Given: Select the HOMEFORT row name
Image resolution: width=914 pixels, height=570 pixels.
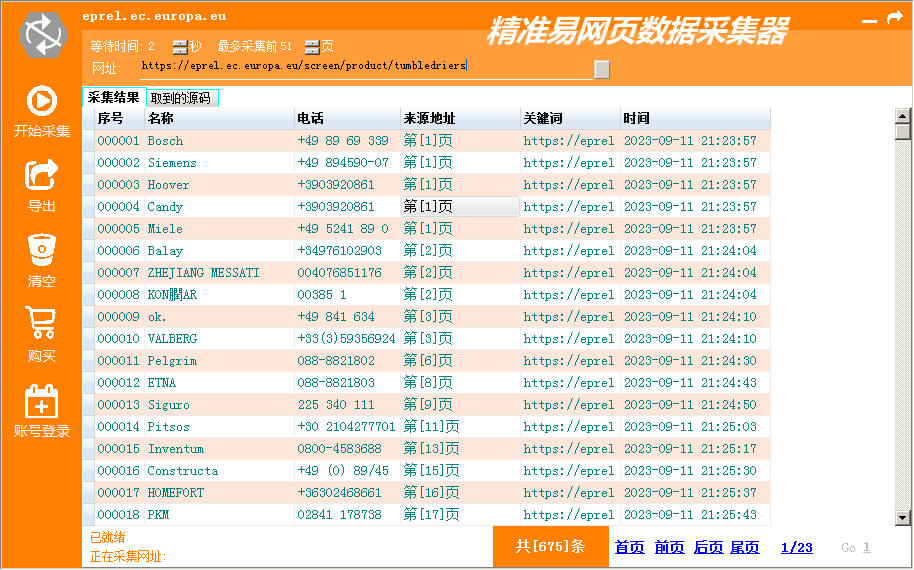Looking at the screenshot, I should tap(175, 493).
